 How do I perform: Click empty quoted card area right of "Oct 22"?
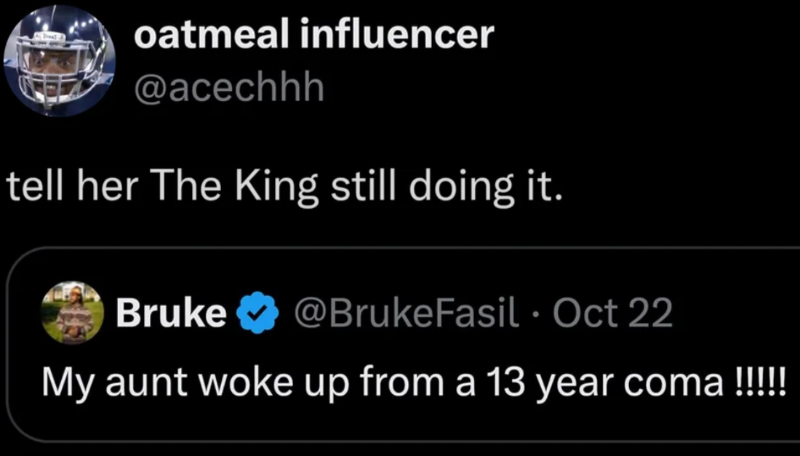click(730, 314)
